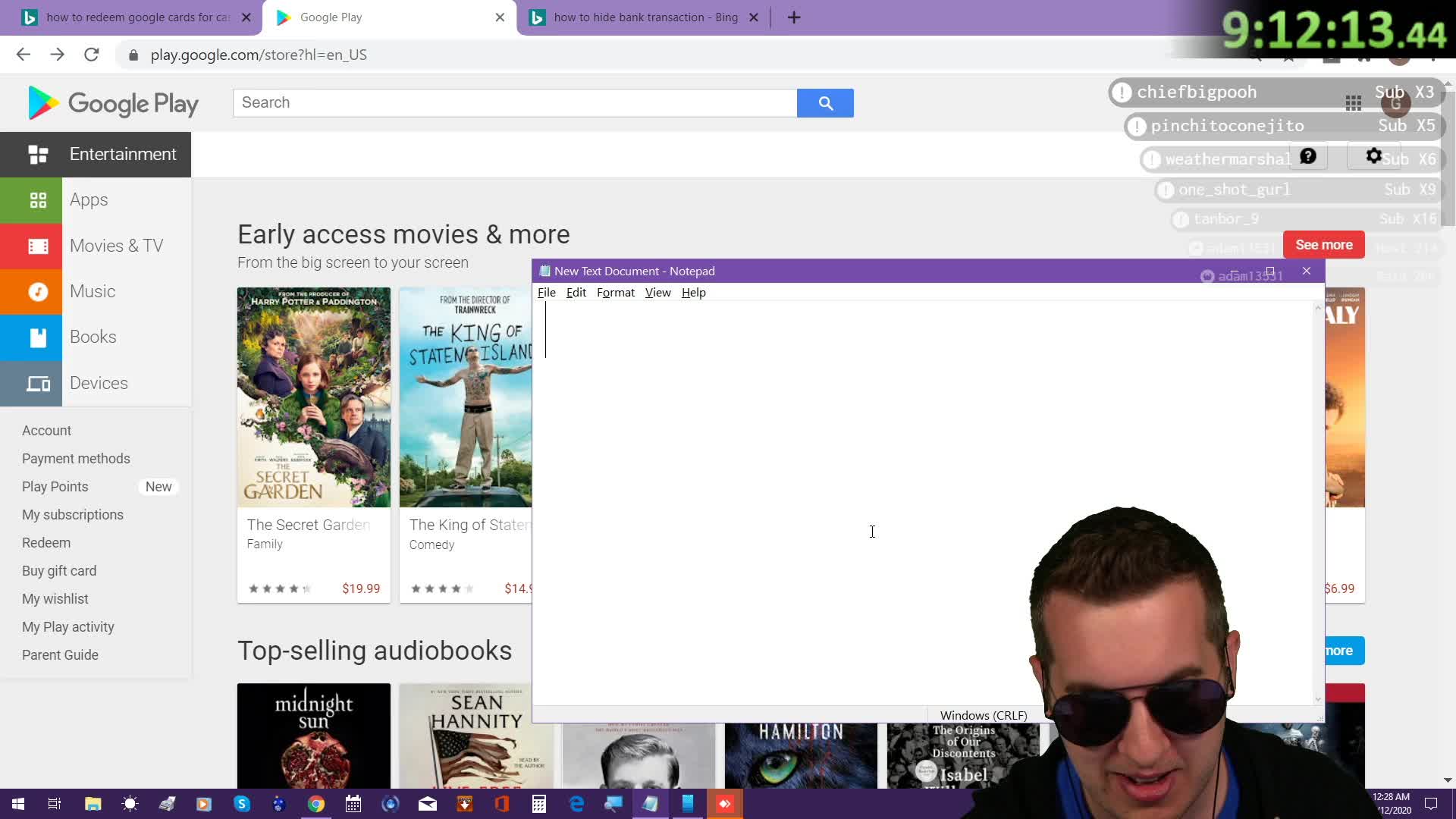1456x819 pixels.
Task: Click The Secret Garden $19.99 price
Action: [x=361, y=588]
